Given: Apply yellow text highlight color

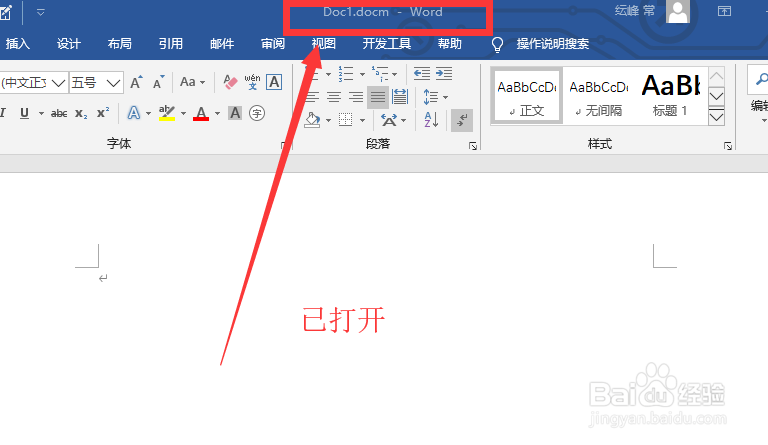Looking at the screenshot, I should click(x=167, y=113).
